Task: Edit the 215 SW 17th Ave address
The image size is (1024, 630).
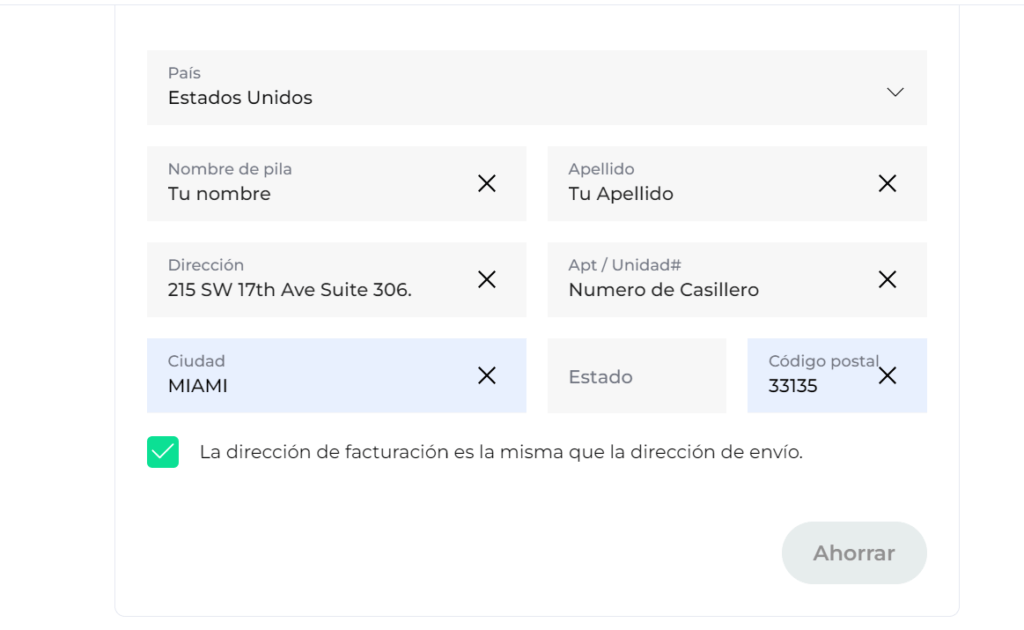Action: (x=290, y=290)
